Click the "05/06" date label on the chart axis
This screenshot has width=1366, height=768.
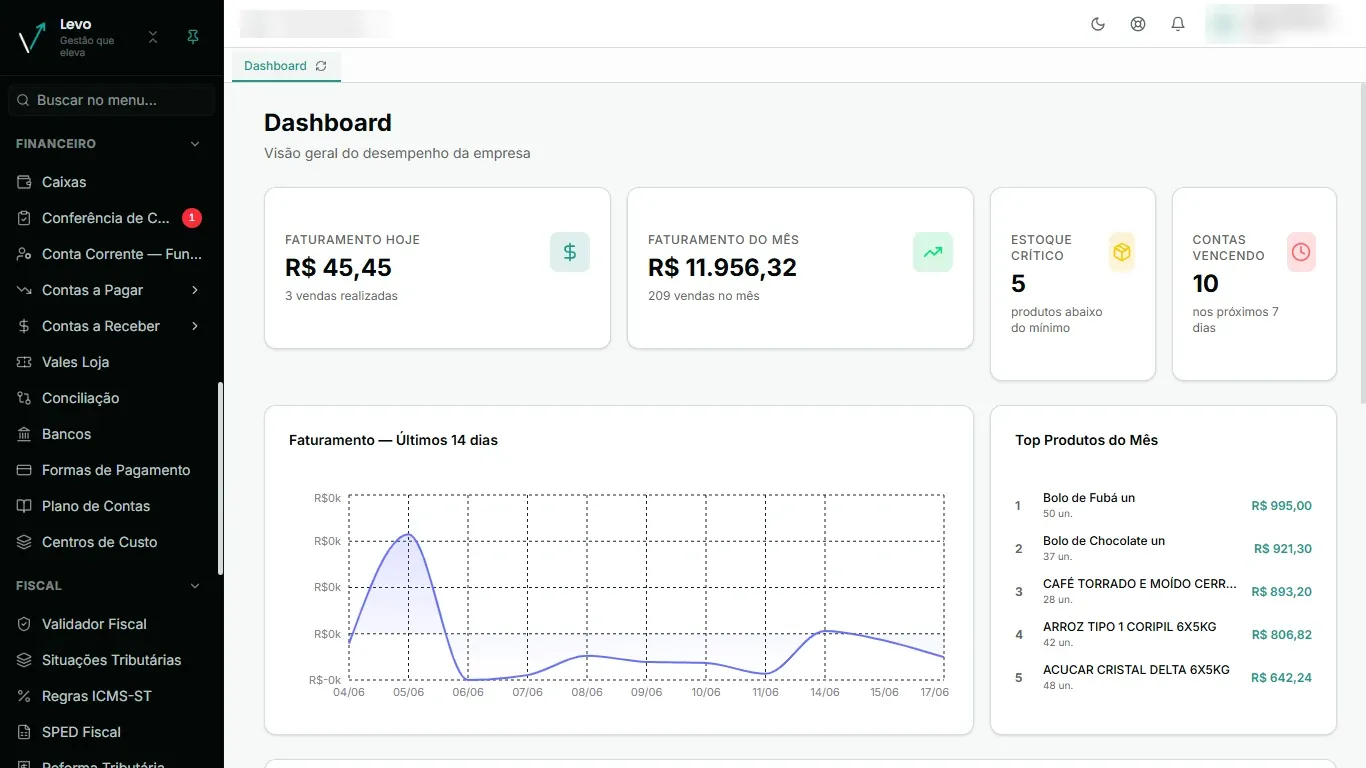click(x=408, y=692)
